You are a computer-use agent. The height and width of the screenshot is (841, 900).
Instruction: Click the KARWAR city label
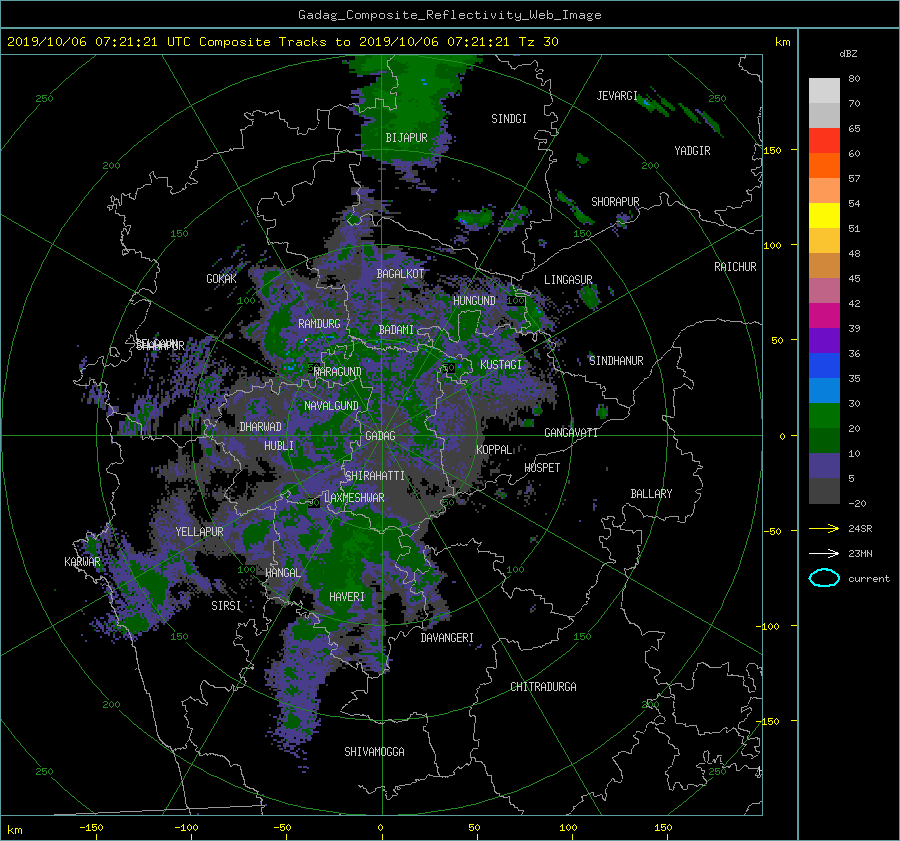point(82,561)
